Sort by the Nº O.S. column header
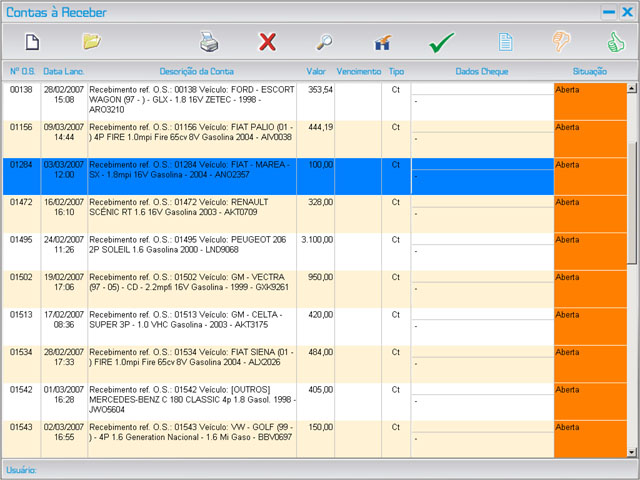 tap(22, 72)
